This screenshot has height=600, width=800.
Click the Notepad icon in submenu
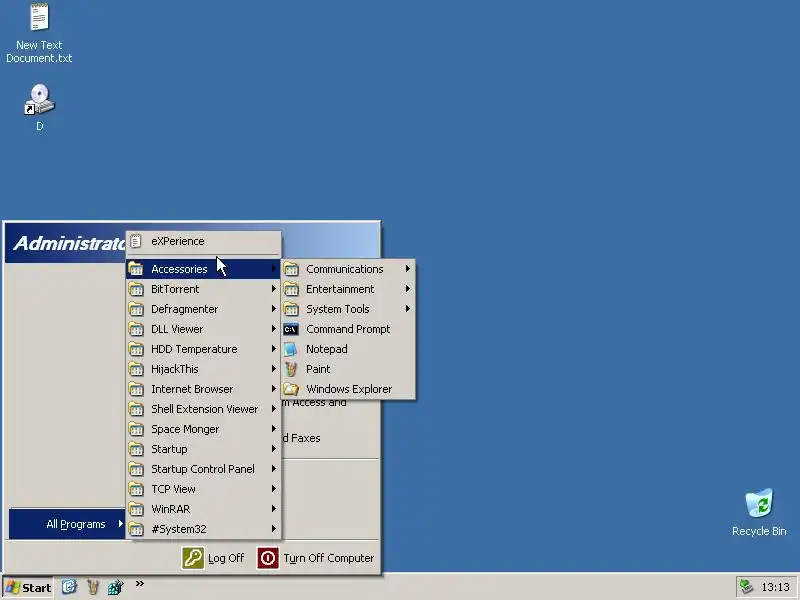pyautogui.click(x=291, y=349)
